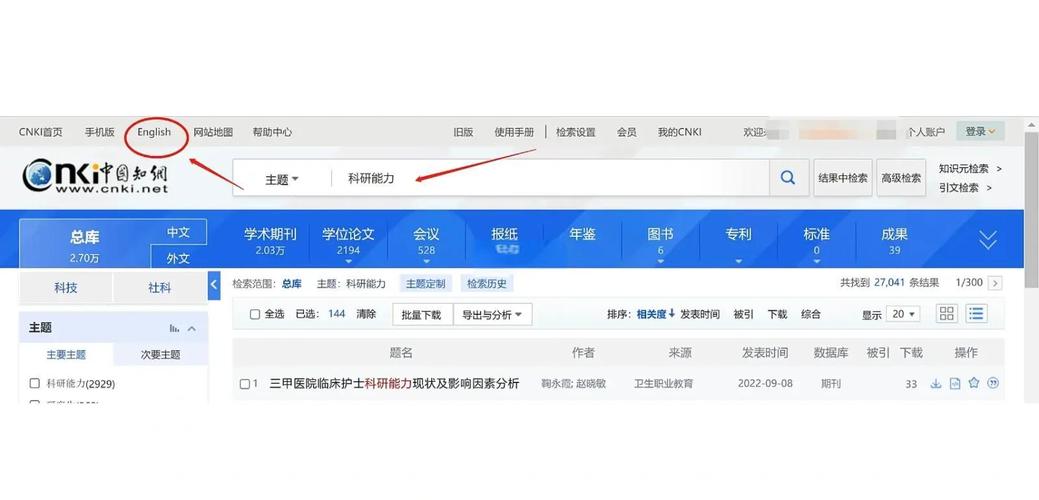Open the 我的CNKI link
This screenshot has height=500, width=1039.
tap(680, 132)
